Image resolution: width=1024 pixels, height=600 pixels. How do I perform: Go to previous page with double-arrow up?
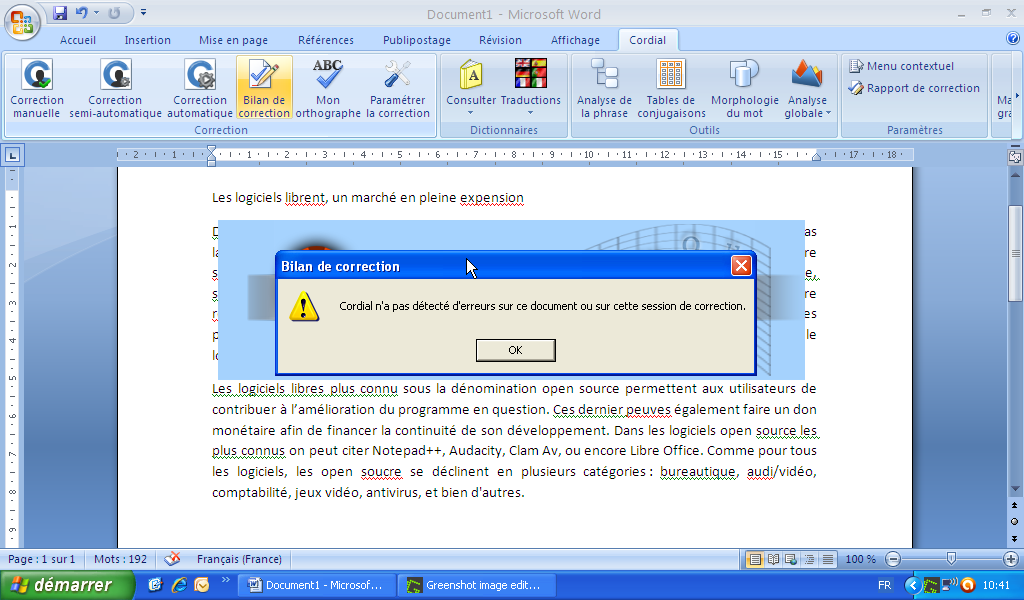click(1014, 505)
